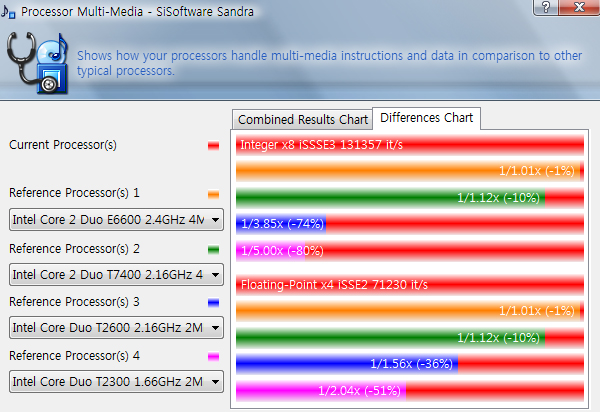600x412 pixels.
Task: Click the Reference Processor(s) 1 label
Action: (74, 193)
